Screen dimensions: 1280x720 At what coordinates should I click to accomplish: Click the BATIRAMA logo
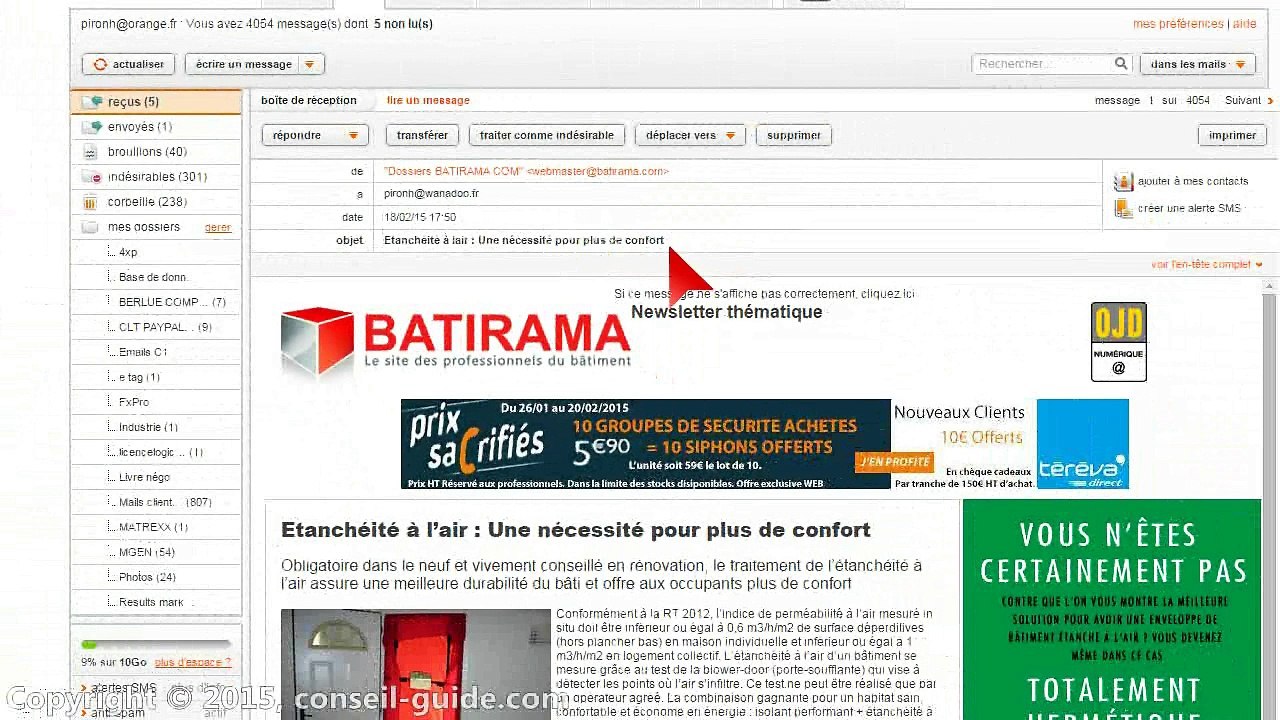point(455,341)
